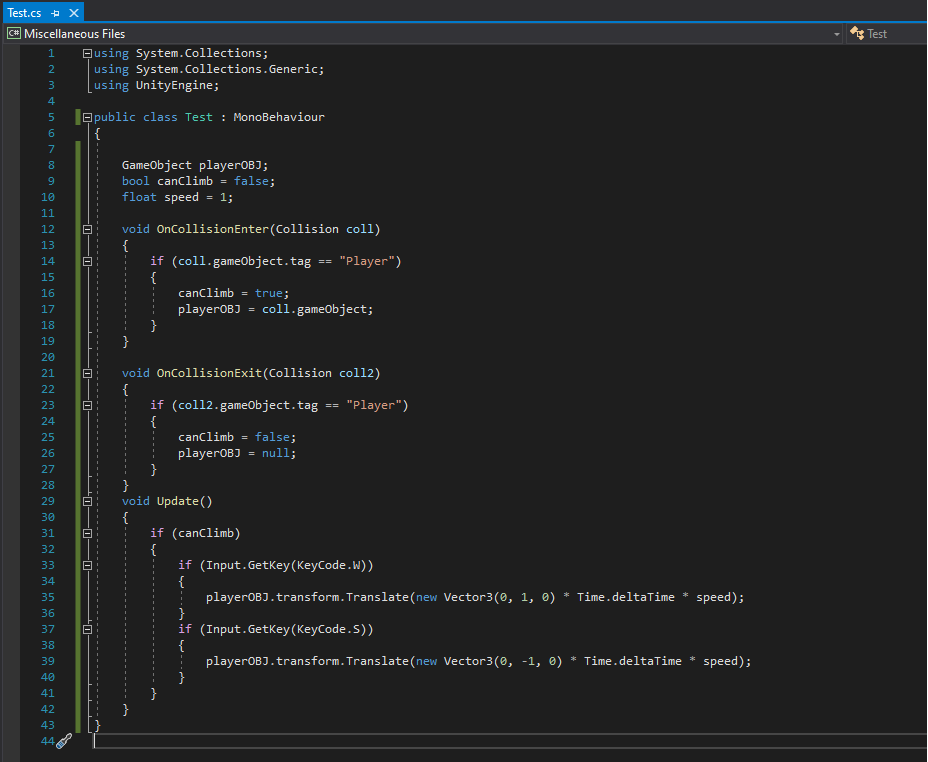Click the screwdriver quick actions icon
928x762 pixels.
(63, 741)
